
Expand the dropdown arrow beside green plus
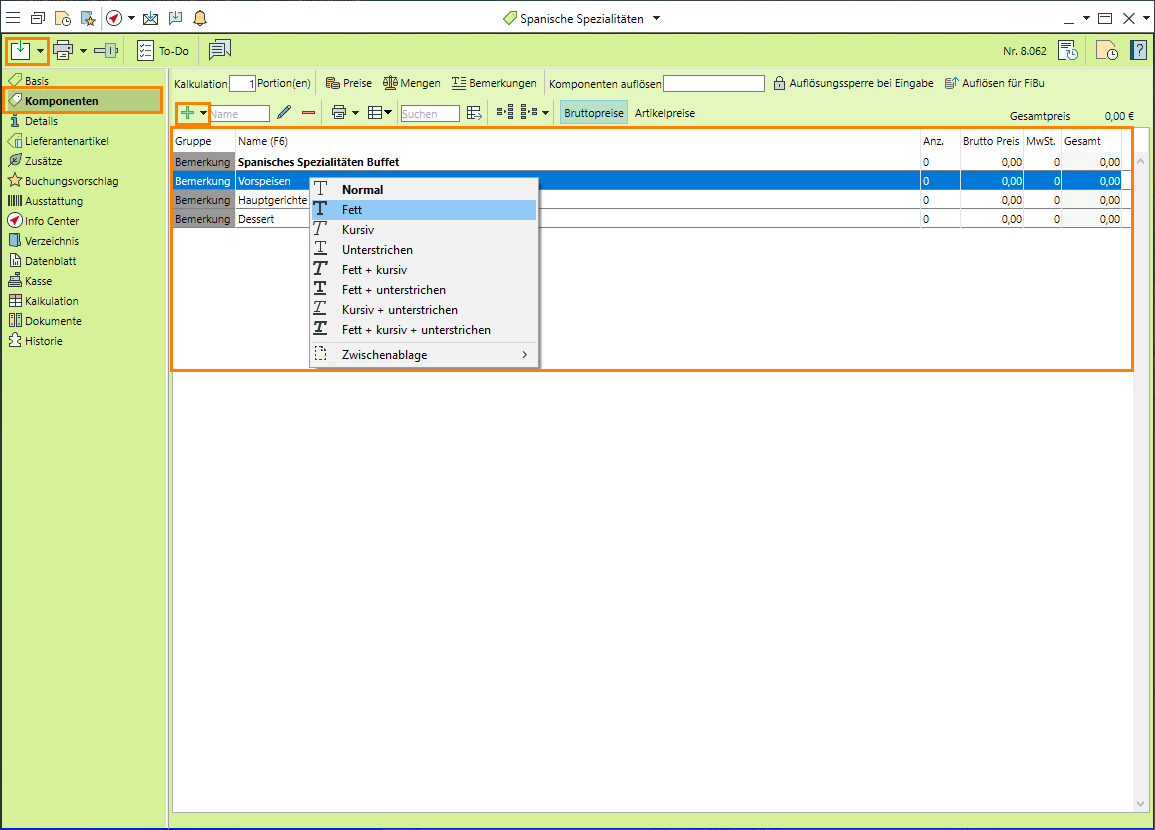coord(203,113)
